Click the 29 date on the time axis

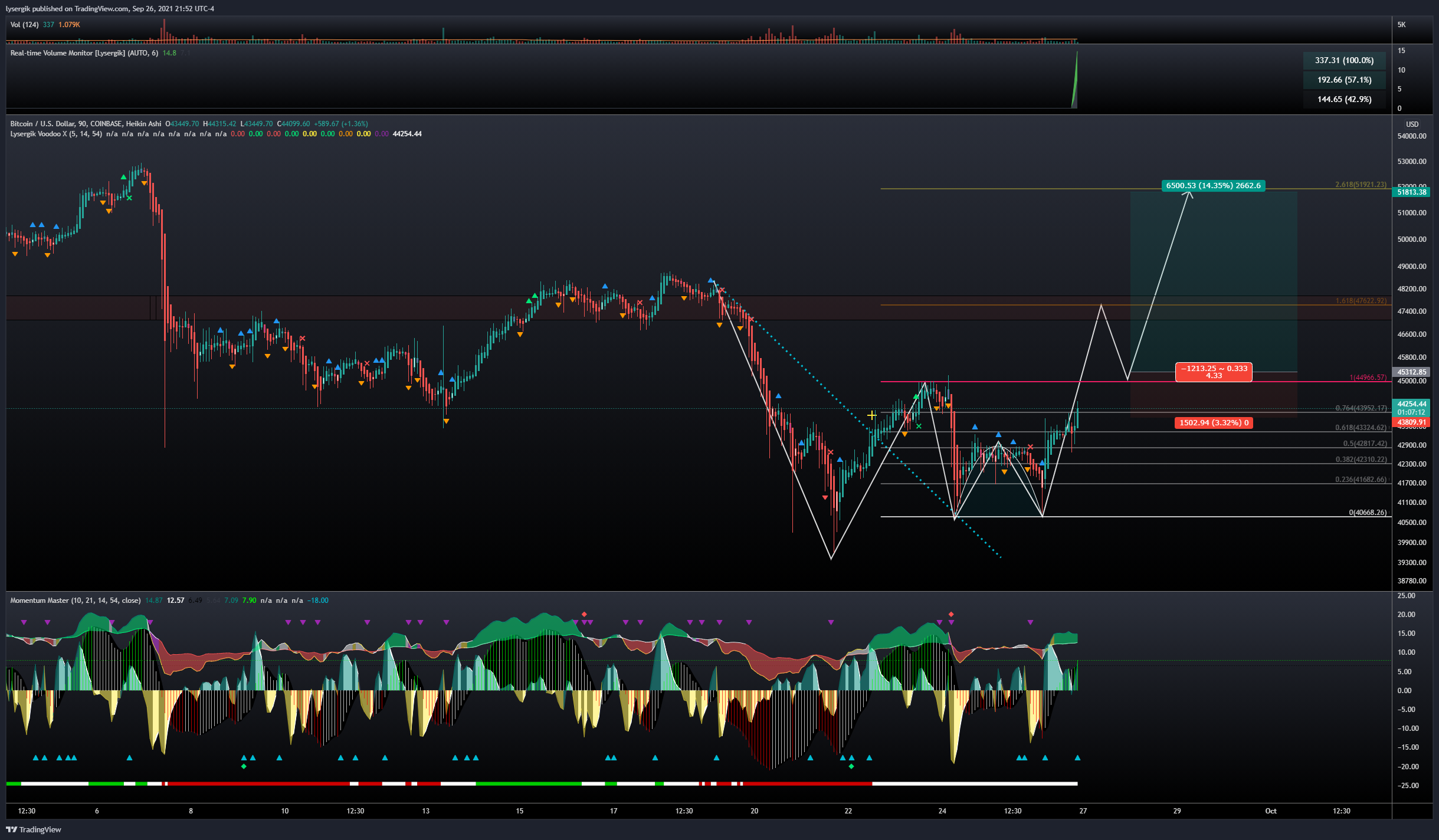coord(1176,811)
